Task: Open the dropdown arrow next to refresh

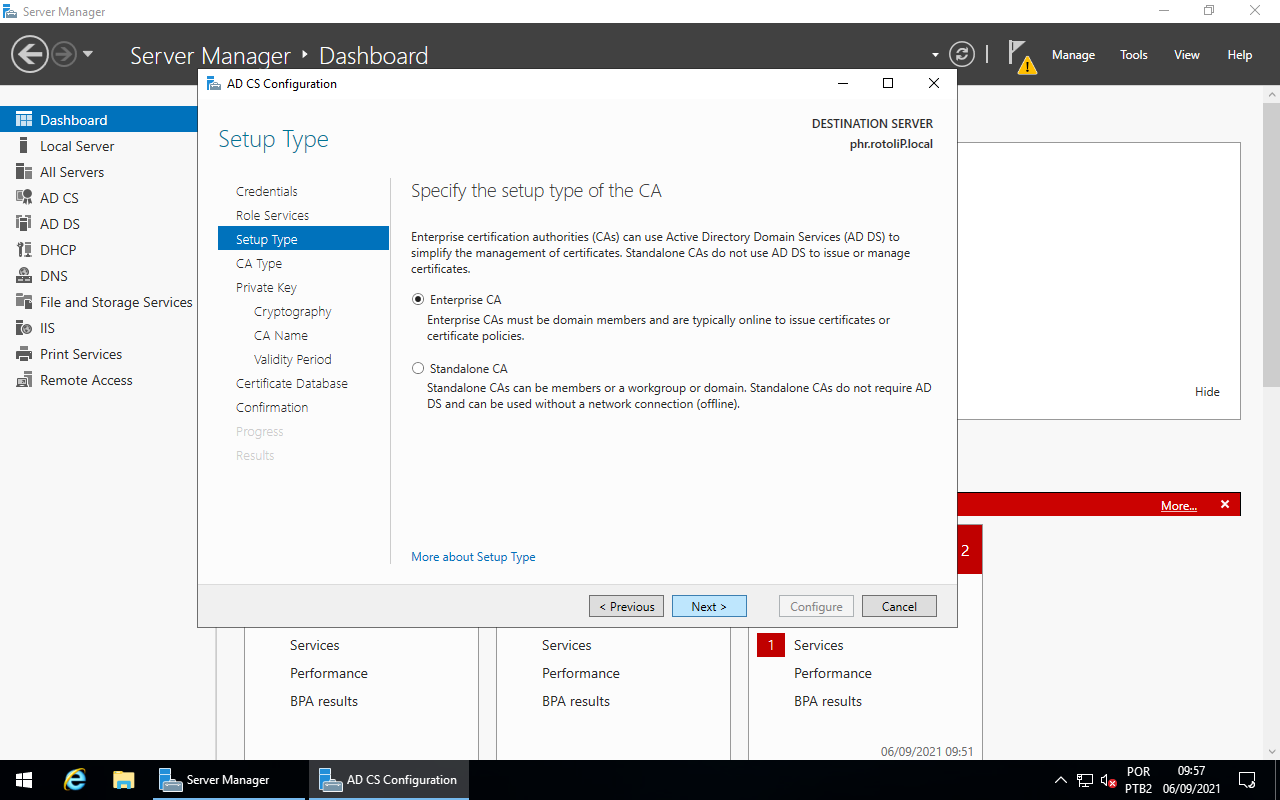Action: click(x=934, y=54)
